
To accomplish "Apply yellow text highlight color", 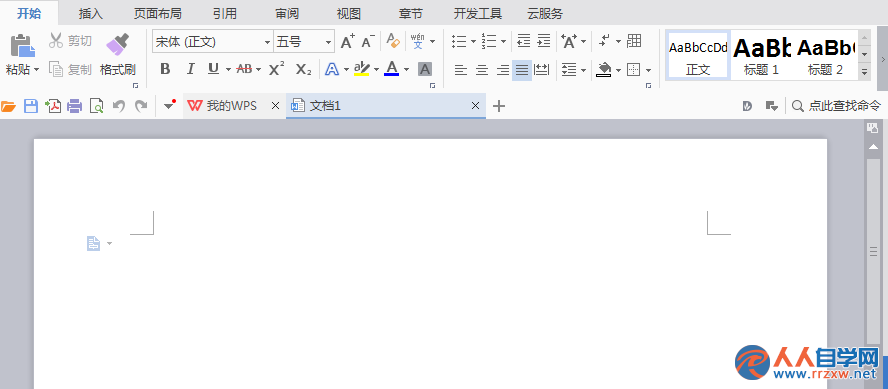I will [361, 69].
